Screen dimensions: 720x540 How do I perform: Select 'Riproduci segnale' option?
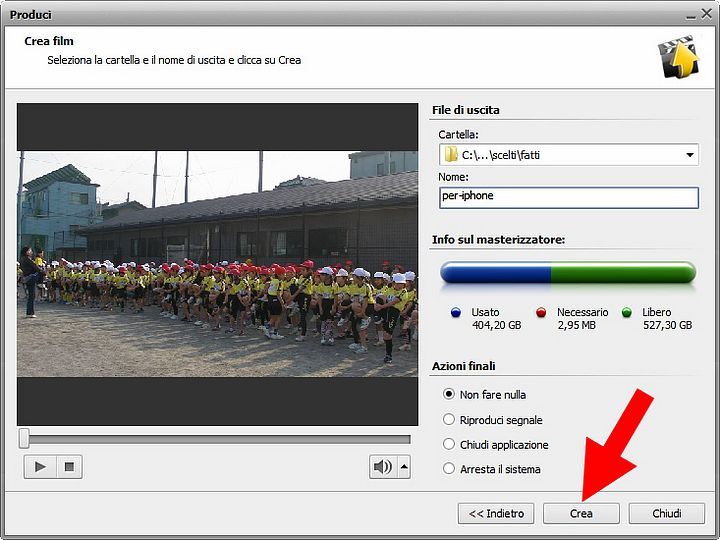pos(448,419)
